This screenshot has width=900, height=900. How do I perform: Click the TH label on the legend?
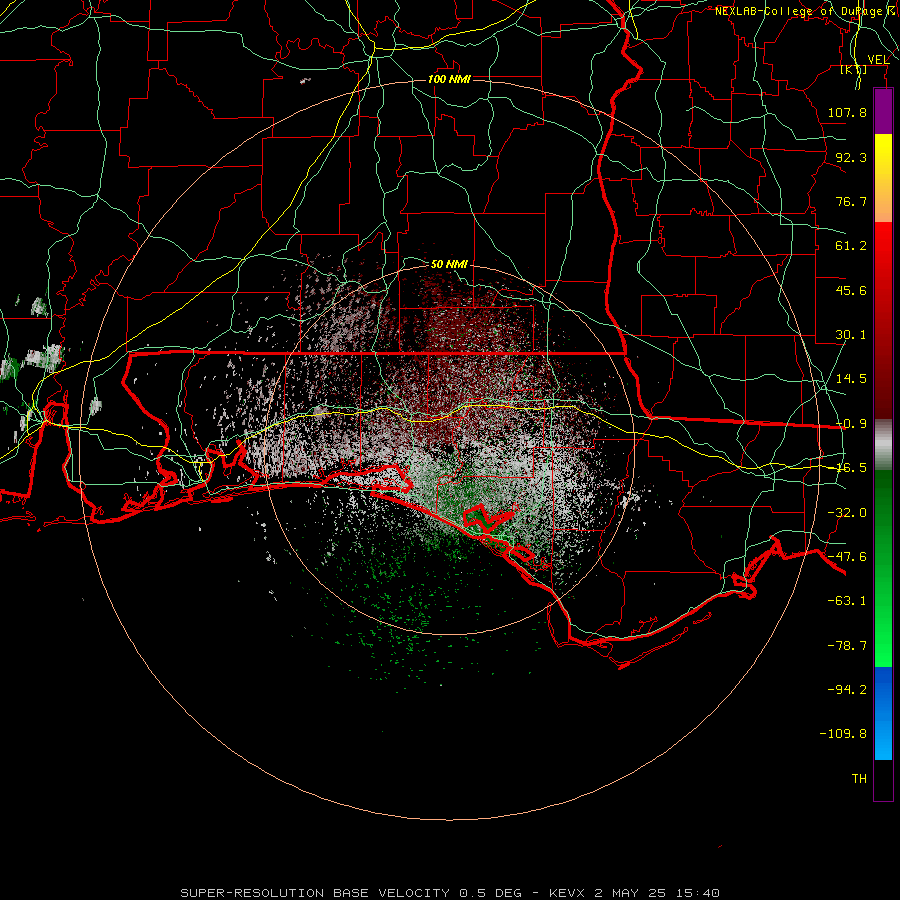click(x=859, y=779)
